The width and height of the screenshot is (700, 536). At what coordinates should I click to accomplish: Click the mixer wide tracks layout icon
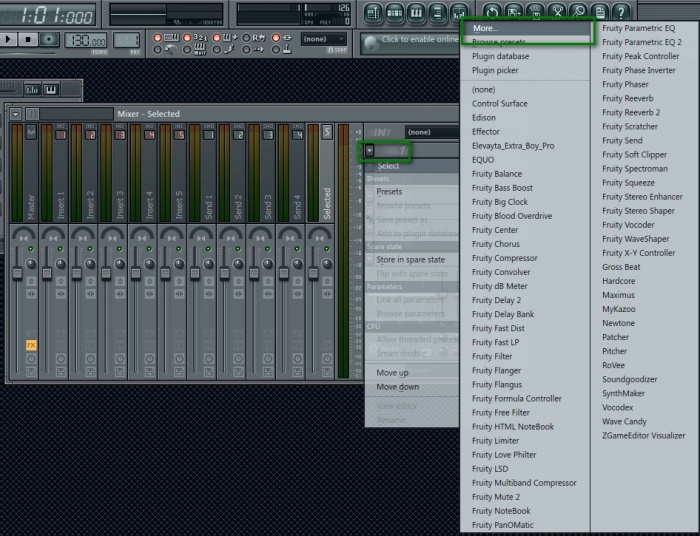point(32,114)
